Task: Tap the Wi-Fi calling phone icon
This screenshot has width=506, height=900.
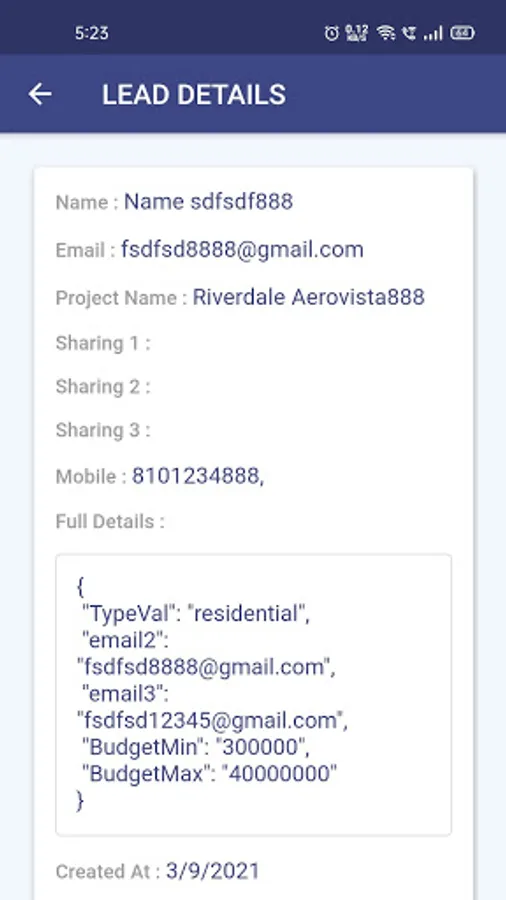Action: click(408, 33)
